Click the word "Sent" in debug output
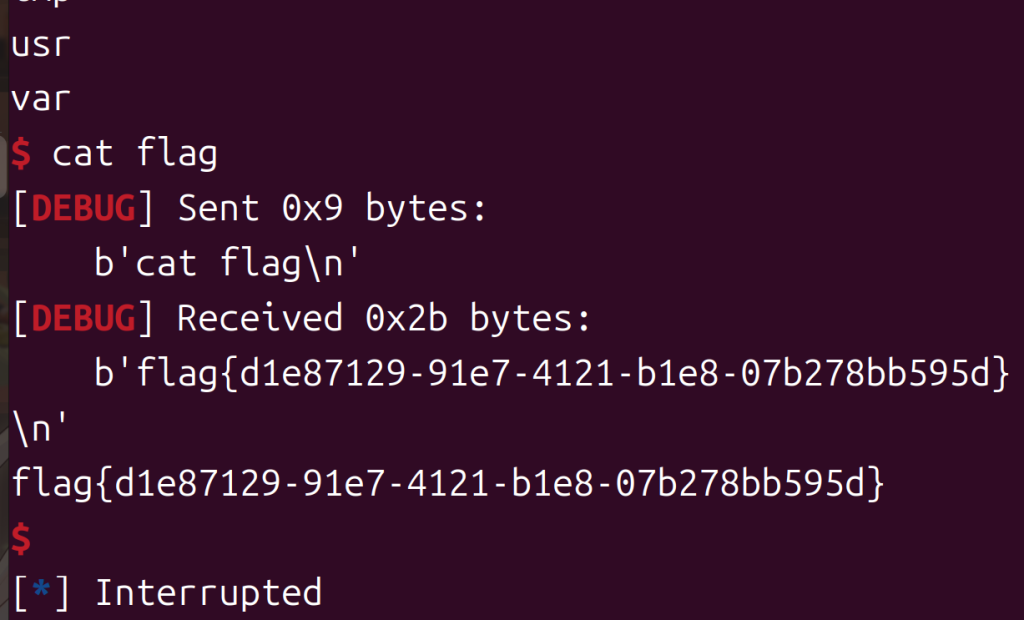The height and width of the screenshot is (620, 1024). click(218, 209)
